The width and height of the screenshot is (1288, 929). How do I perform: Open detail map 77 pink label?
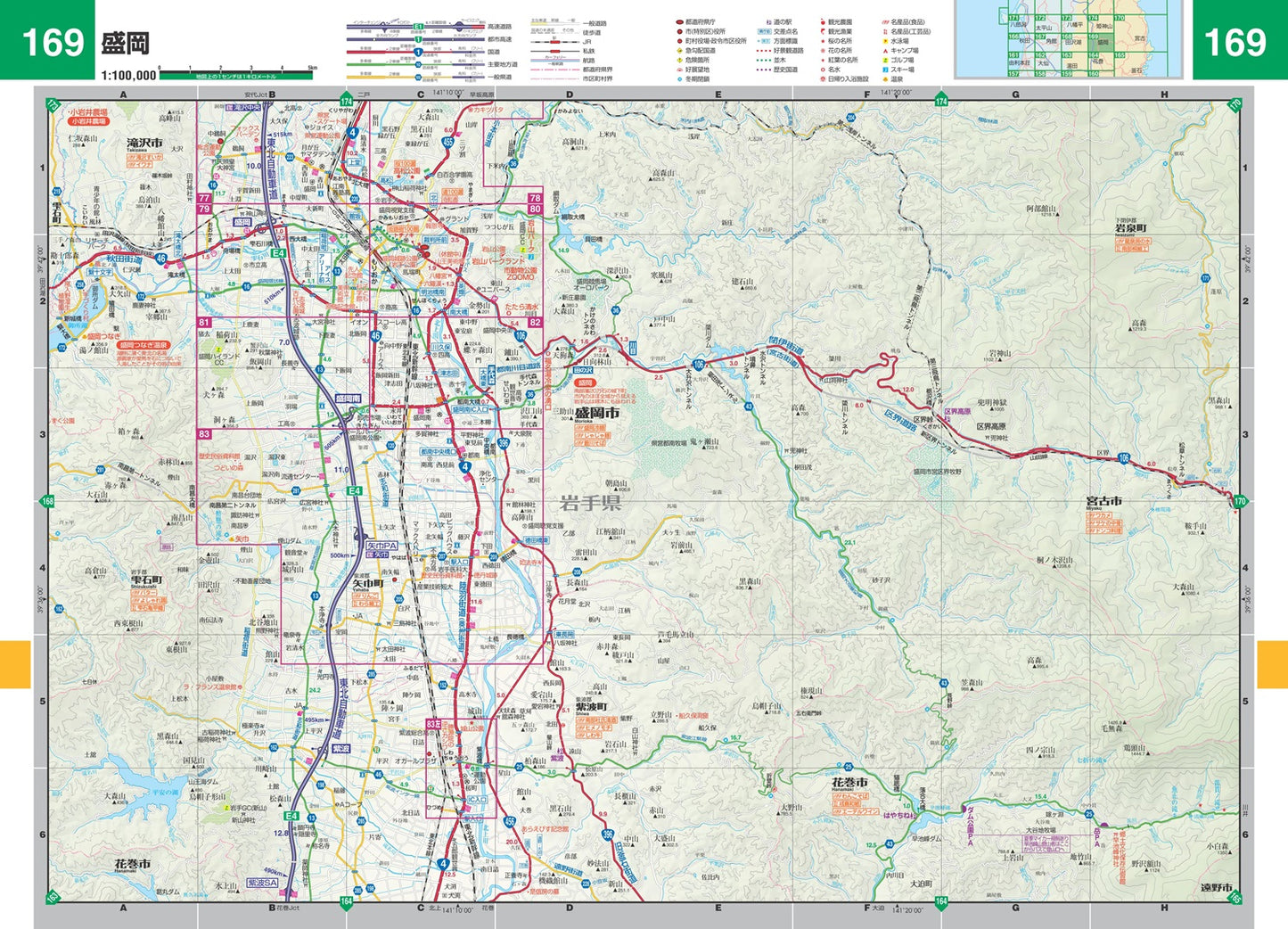tap(203, 199)
